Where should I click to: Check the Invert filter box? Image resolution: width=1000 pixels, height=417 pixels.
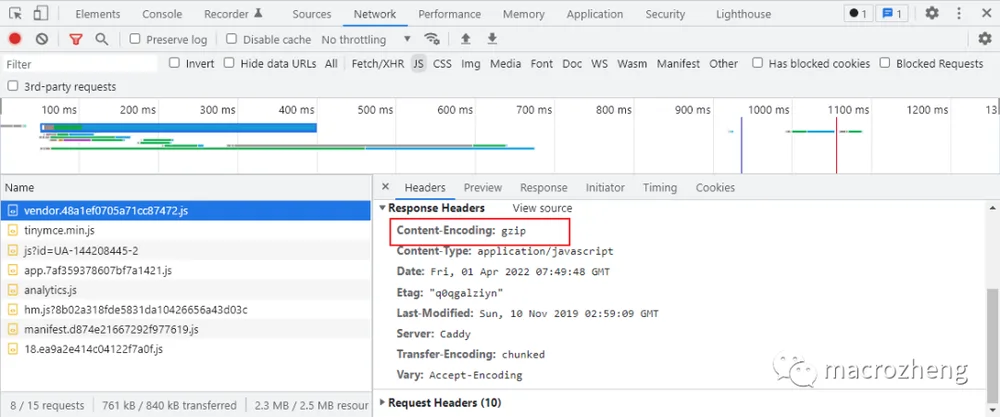tap(174, 63)
